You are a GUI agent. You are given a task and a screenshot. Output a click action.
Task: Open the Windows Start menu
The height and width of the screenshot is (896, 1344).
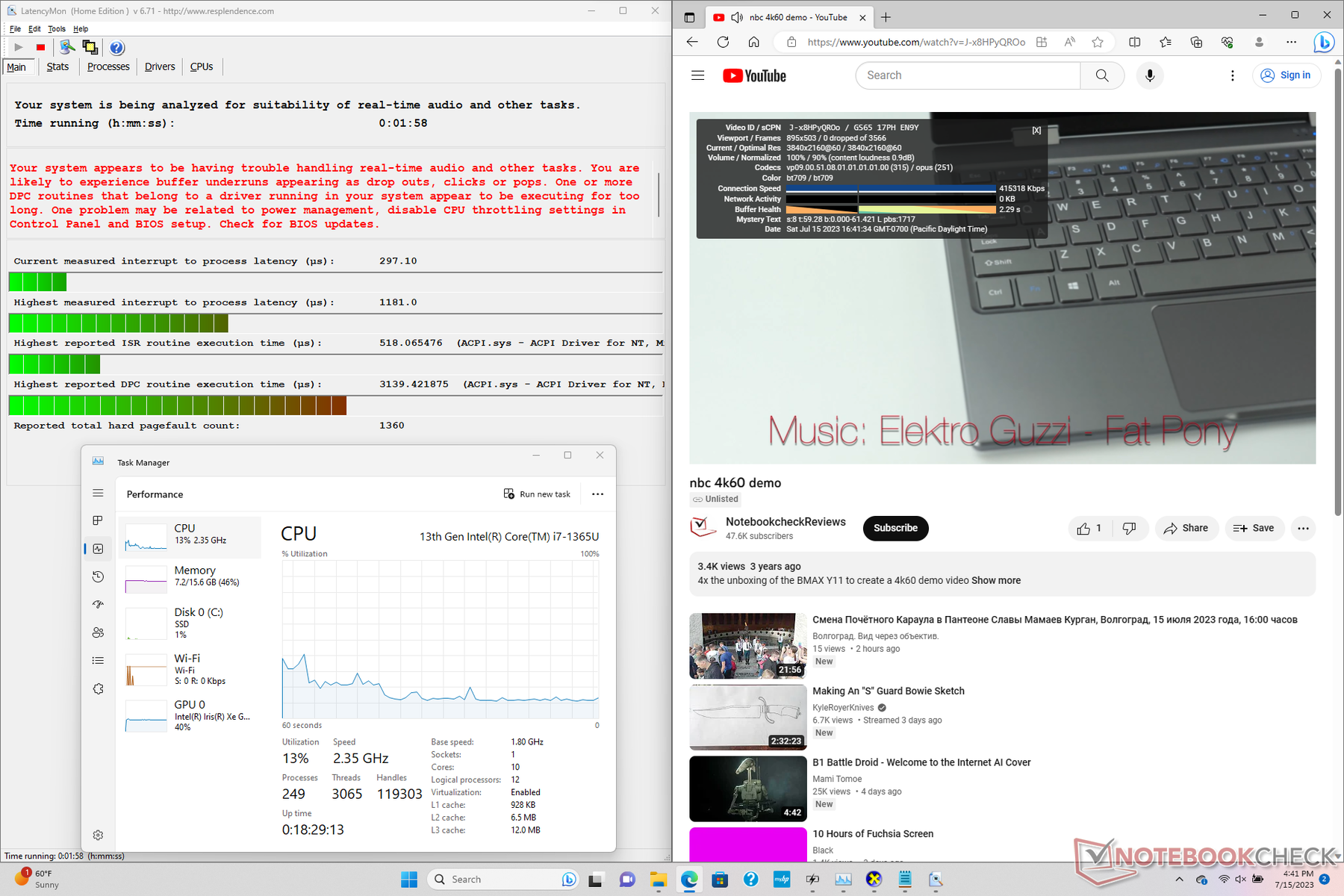pyautogui.click(x=409, y=880)
